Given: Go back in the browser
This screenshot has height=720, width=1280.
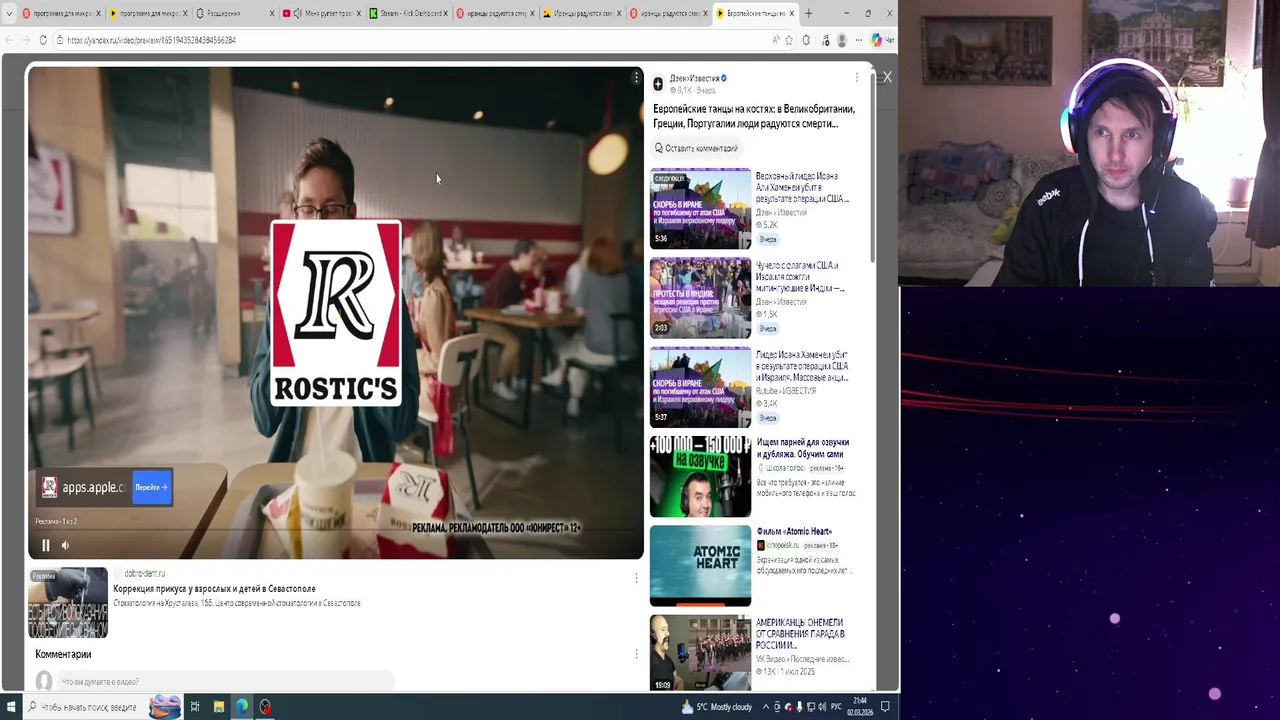Looking at the screenshot, I should click(x=9, y=40).
